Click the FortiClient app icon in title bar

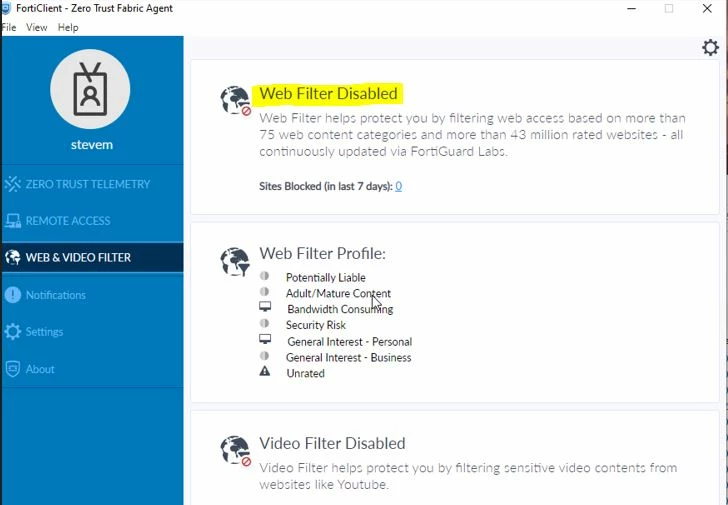[x=6, y=8]
